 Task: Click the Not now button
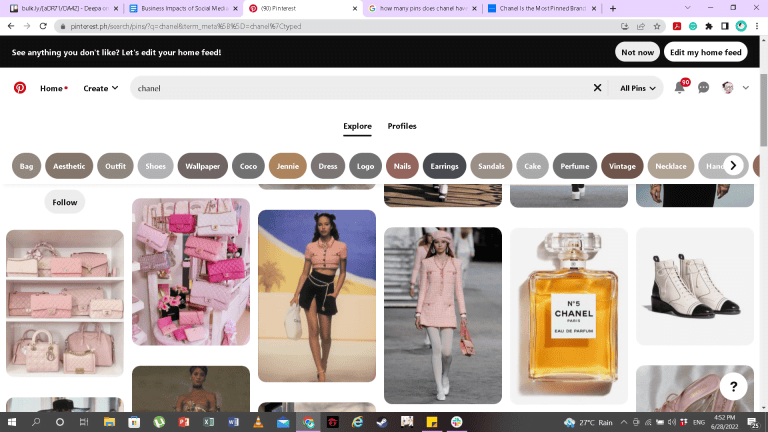(637, 52)
